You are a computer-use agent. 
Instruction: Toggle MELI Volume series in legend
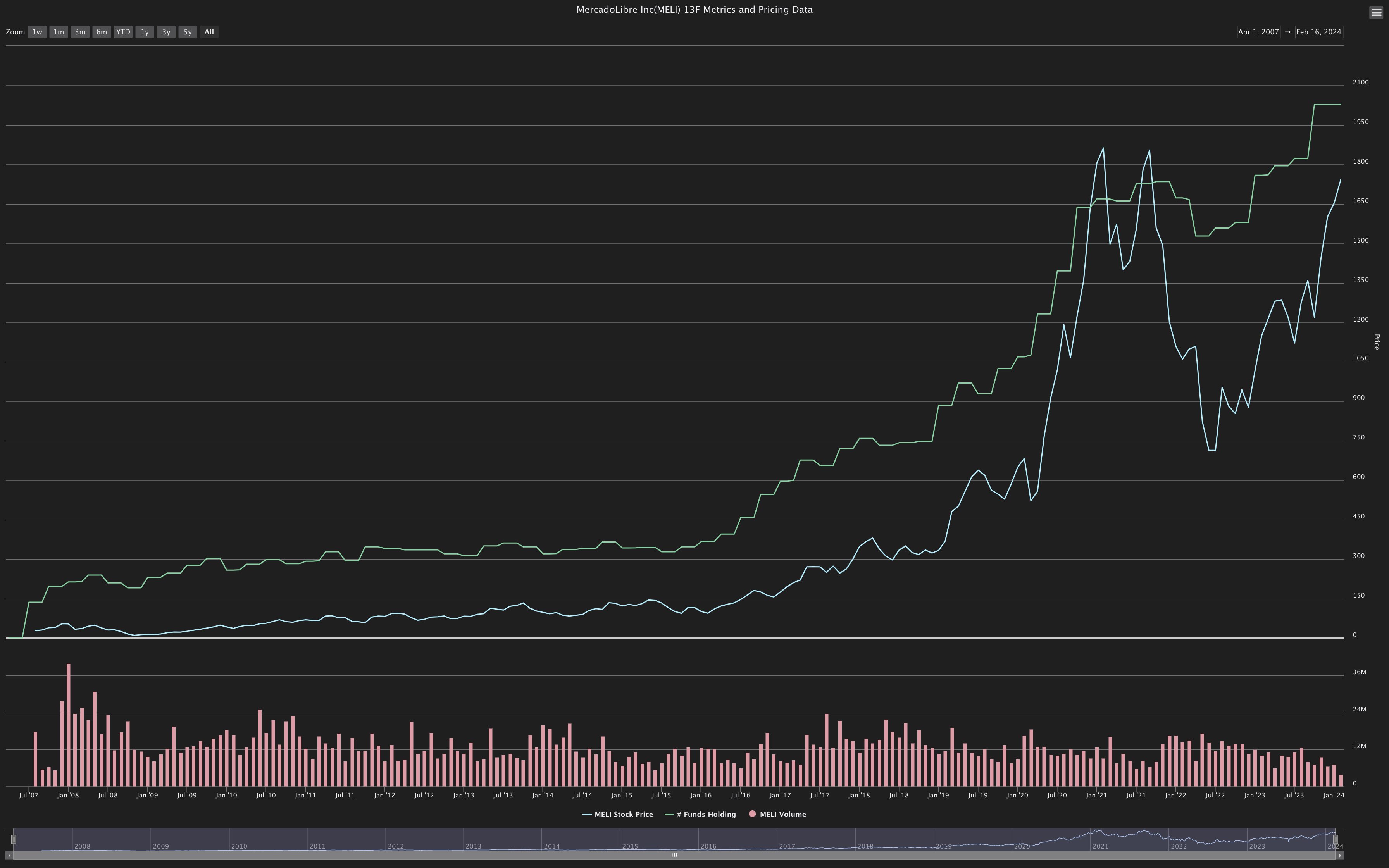tap(777, 815)
